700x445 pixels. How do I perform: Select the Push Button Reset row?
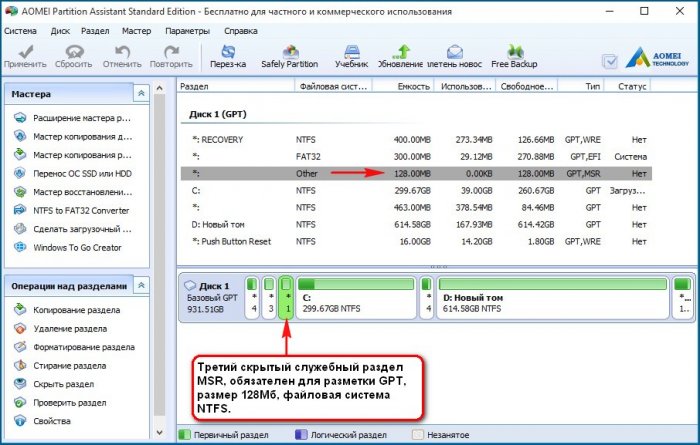[416, 241]
